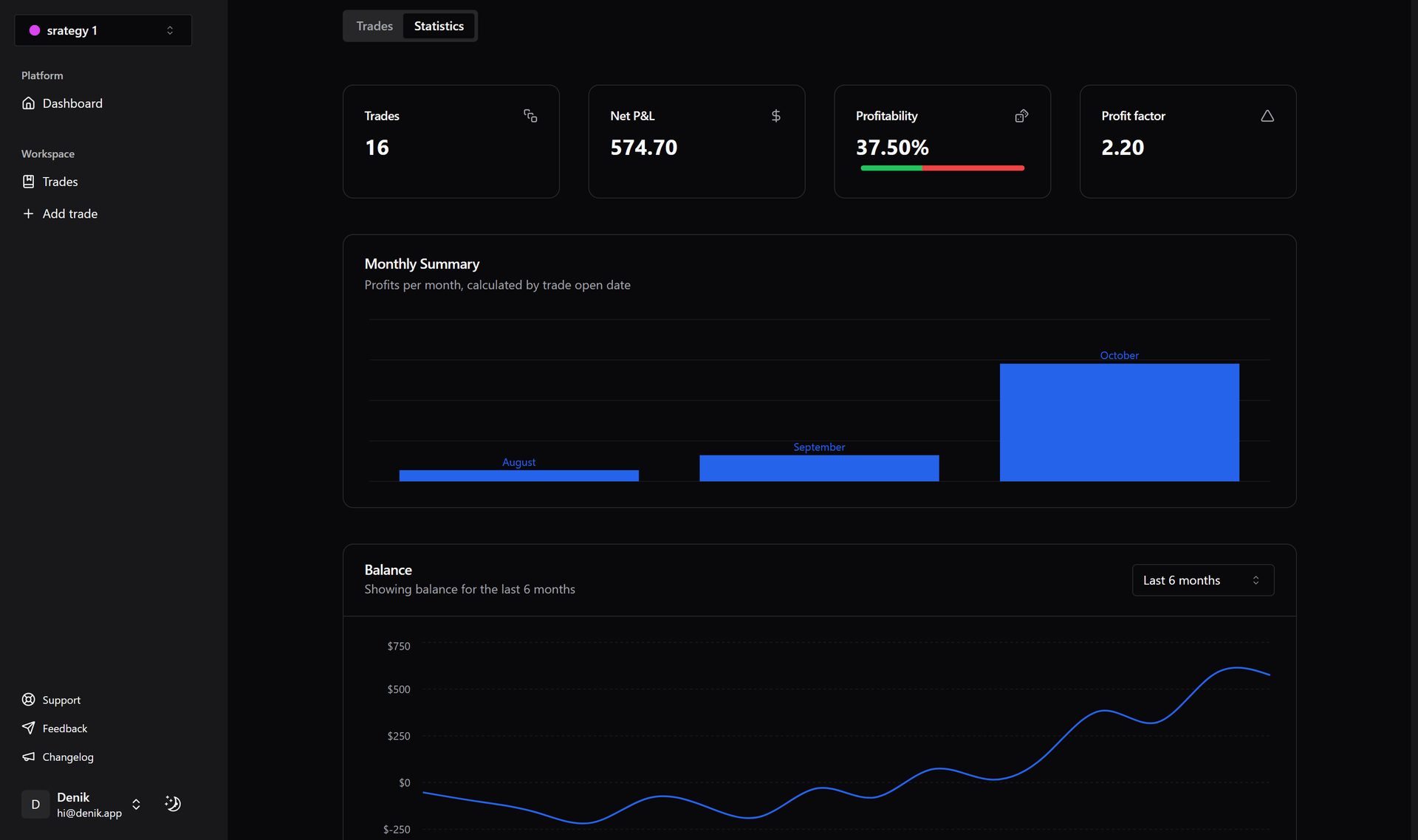Click the Trades notebook icon in sidebar

28,182
